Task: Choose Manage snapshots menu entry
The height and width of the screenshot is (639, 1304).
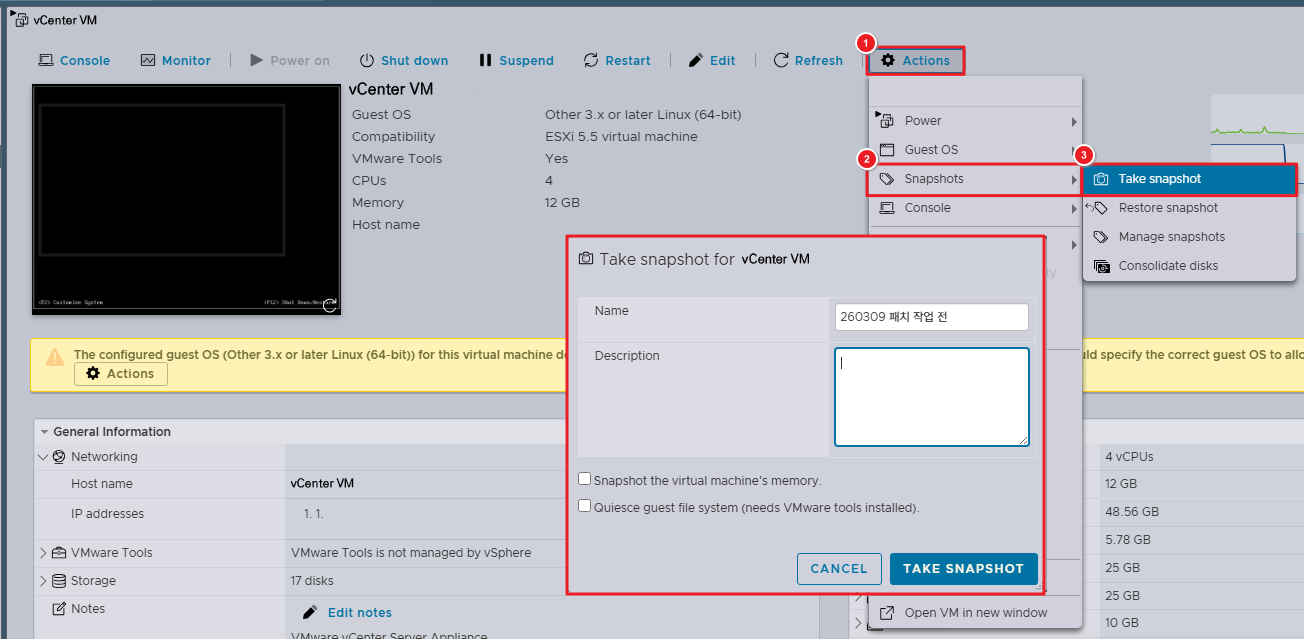Action: click(1189, 237)
